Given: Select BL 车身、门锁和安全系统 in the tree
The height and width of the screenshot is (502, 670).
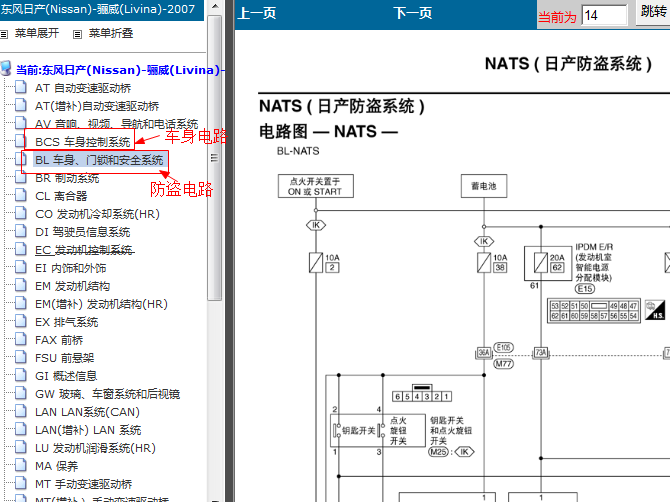Looking at the screenshot, I should pos(99,160).
